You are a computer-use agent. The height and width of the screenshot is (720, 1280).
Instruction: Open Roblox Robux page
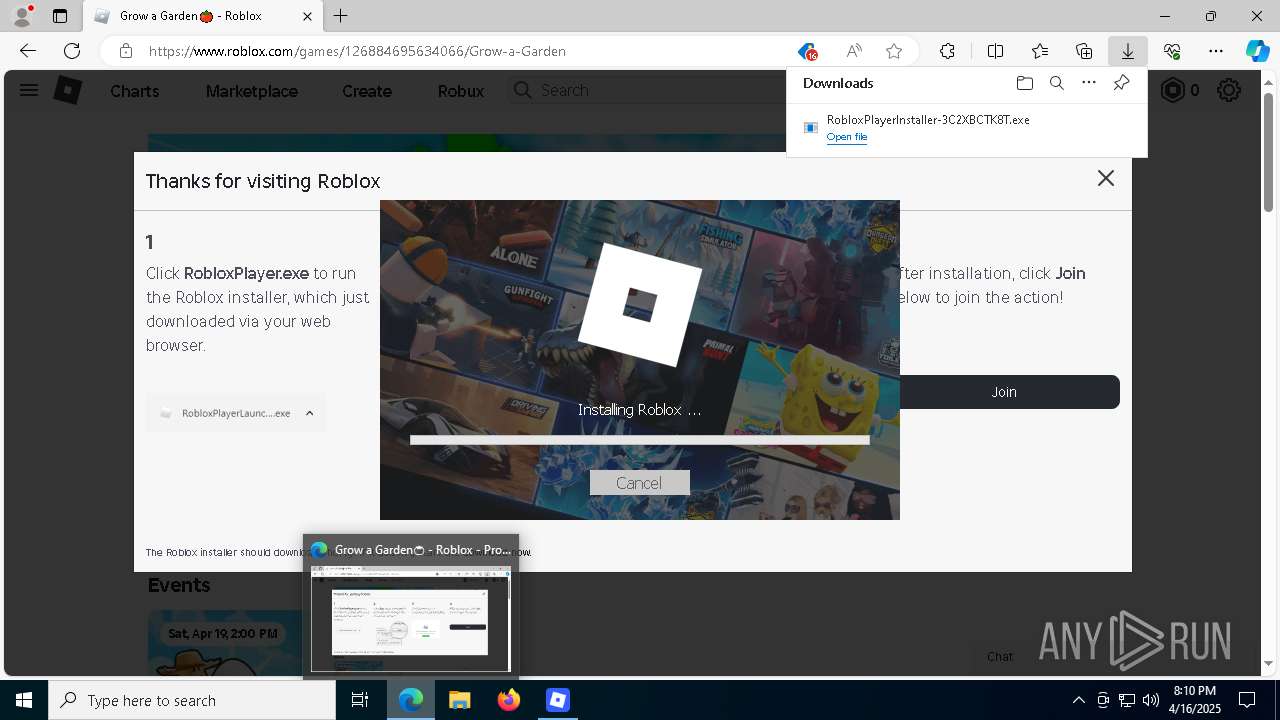(x=460, y=91)
